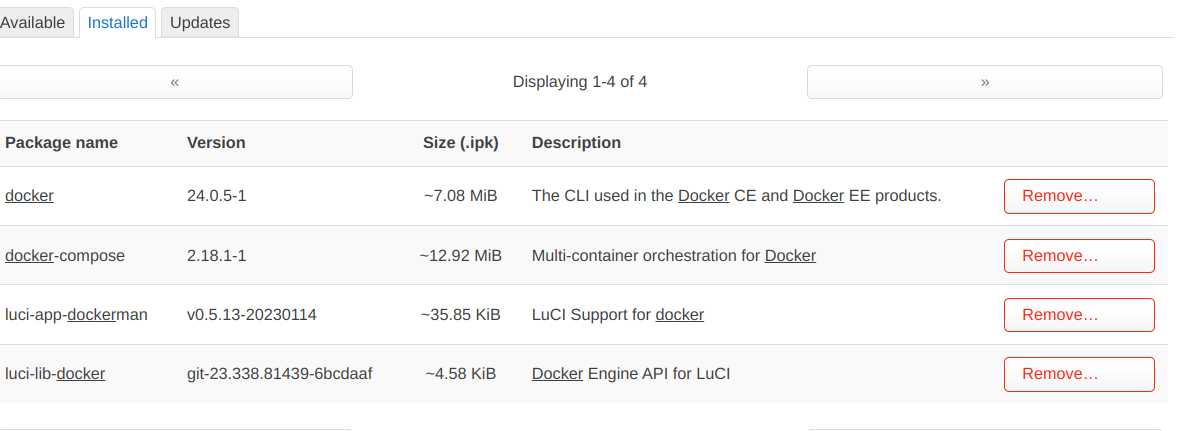
Task: Click the luci-app-dockerman package name
Action: 76,315
